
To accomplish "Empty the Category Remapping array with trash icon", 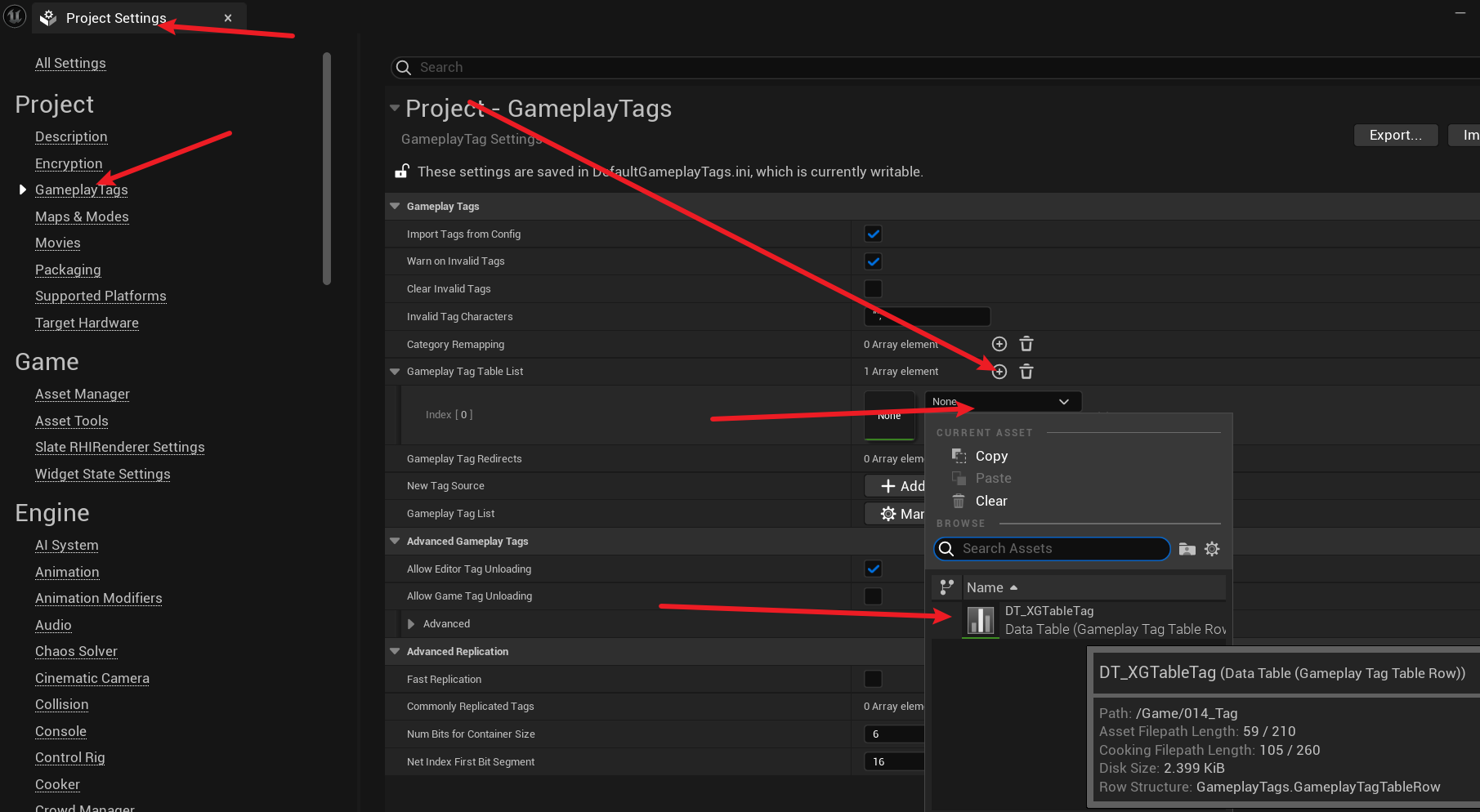I will [1026, 344].
